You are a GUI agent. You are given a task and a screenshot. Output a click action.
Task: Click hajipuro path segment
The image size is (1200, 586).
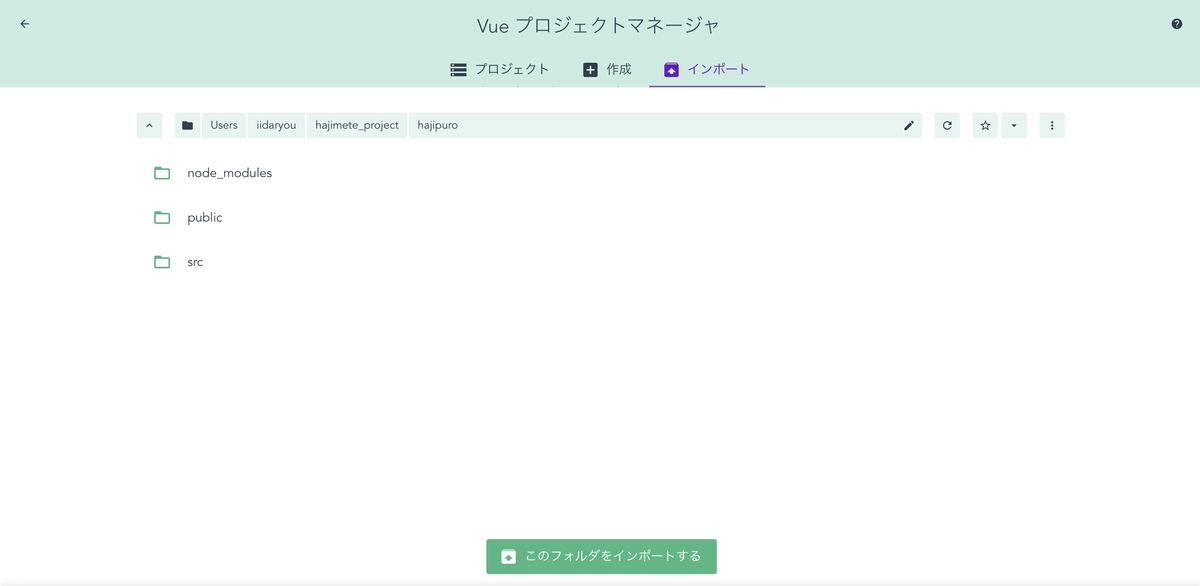438,125
